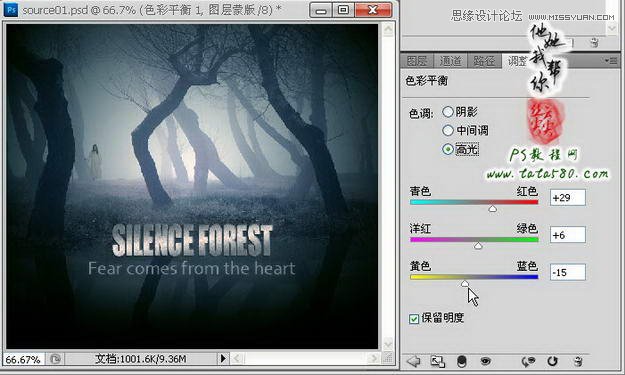This screenshot has height=375, width=625.
Task: Click the 黄色 (Yellow) slider label
Action: 420,266
